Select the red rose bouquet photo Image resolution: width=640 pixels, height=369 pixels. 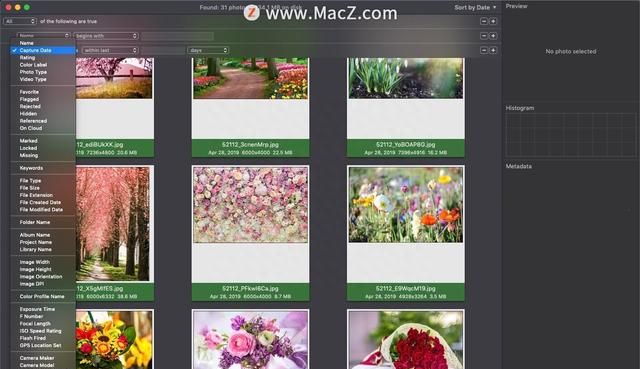[406, 340]
